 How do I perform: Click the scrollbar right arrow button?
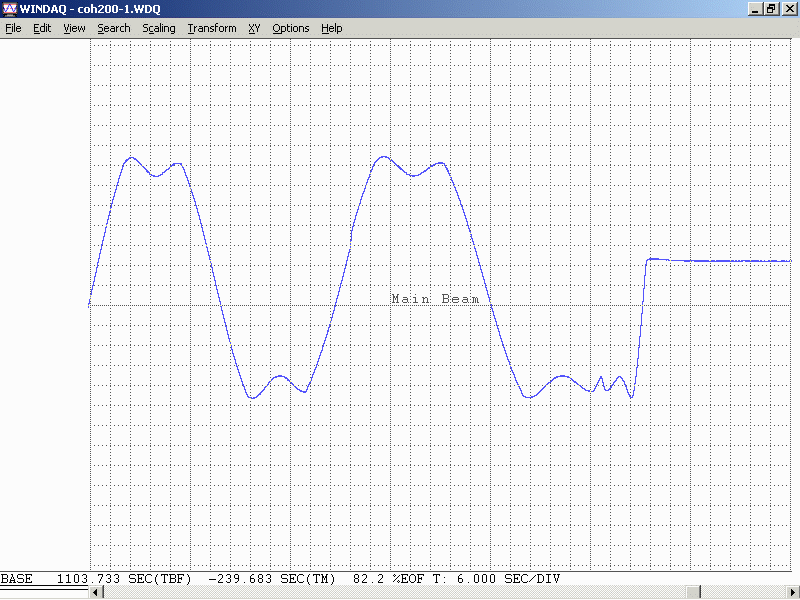pos(793,593)
